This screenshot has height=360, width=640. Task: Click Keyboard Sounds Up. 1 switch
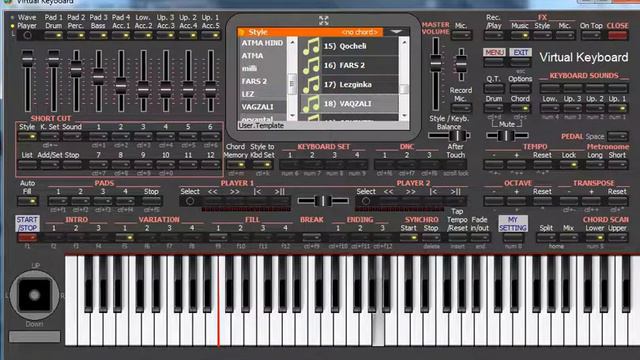click(617, 108)
